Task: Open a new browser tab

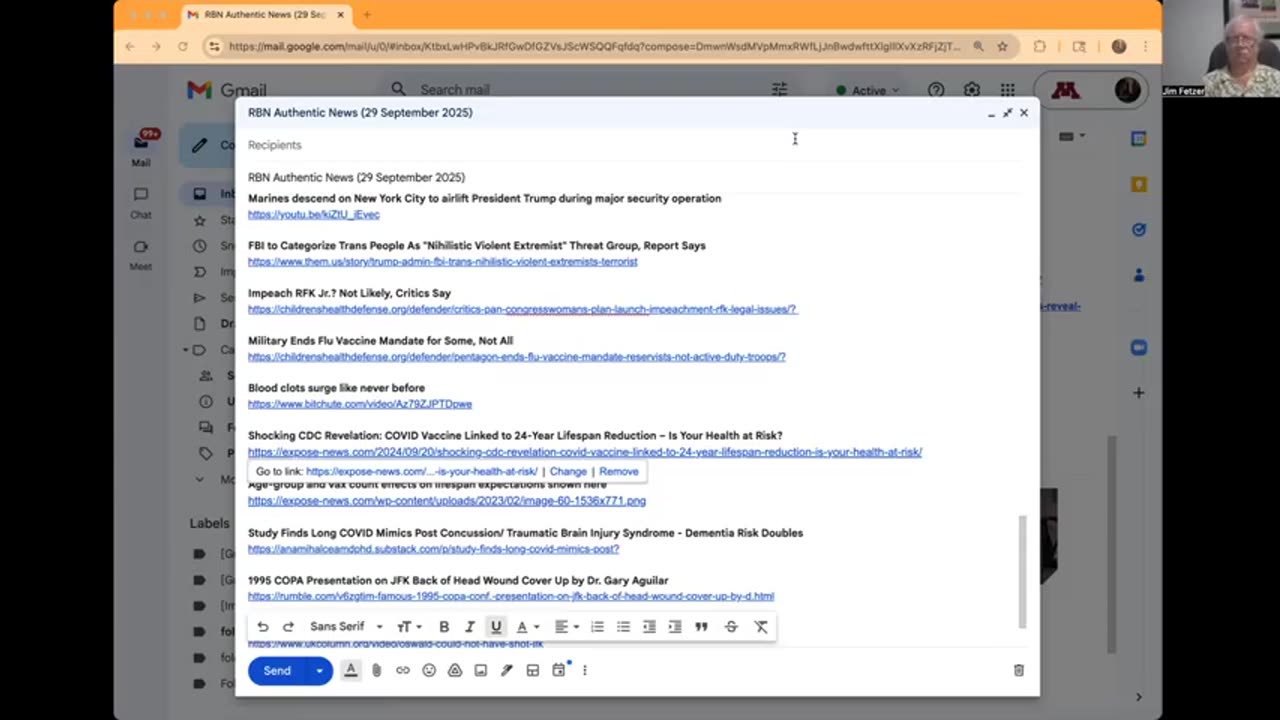Action: [x=367, y=15]
